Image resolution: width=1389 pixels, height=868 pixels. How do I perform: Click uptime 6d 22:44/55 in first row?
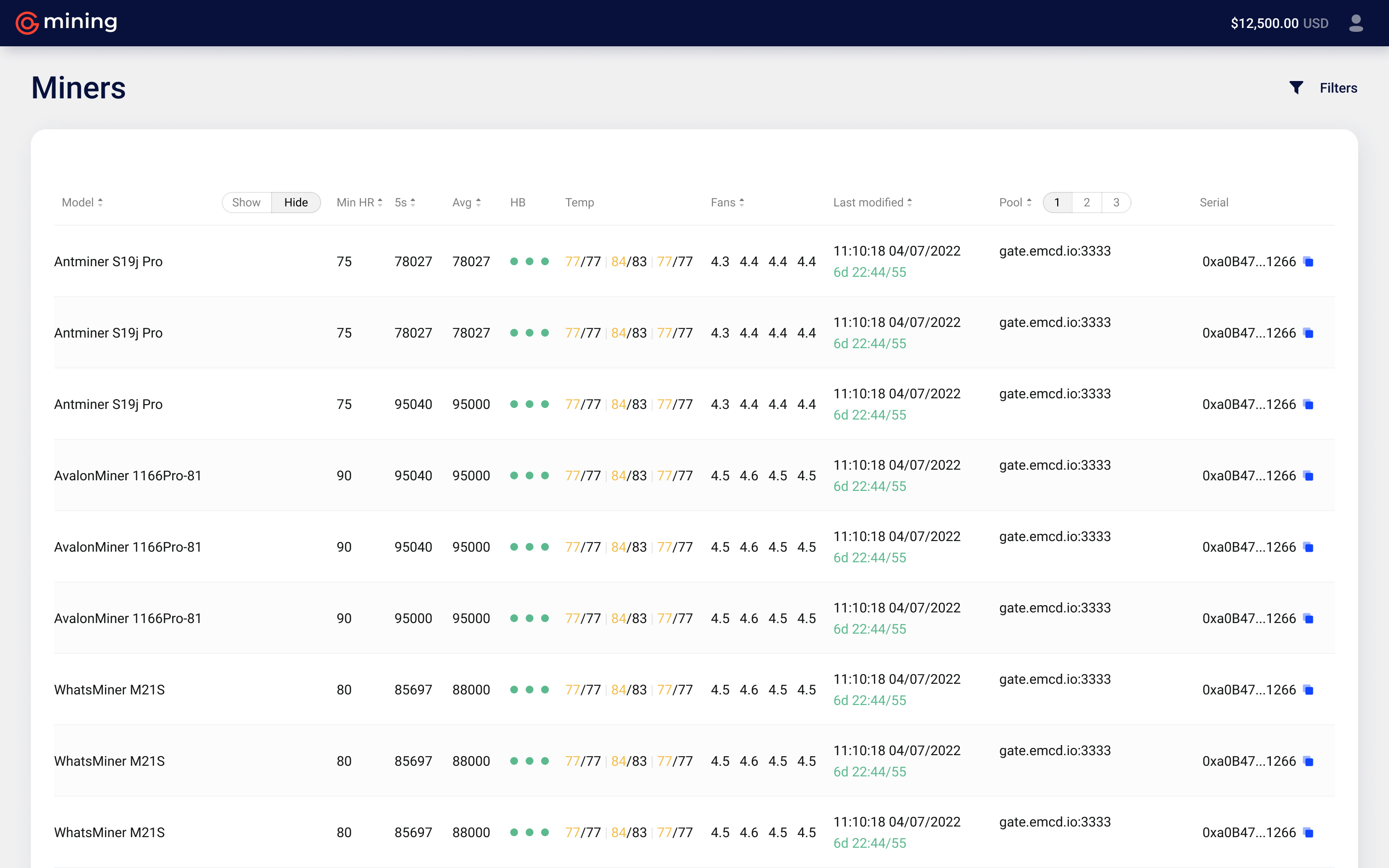(x=870, y=272)
